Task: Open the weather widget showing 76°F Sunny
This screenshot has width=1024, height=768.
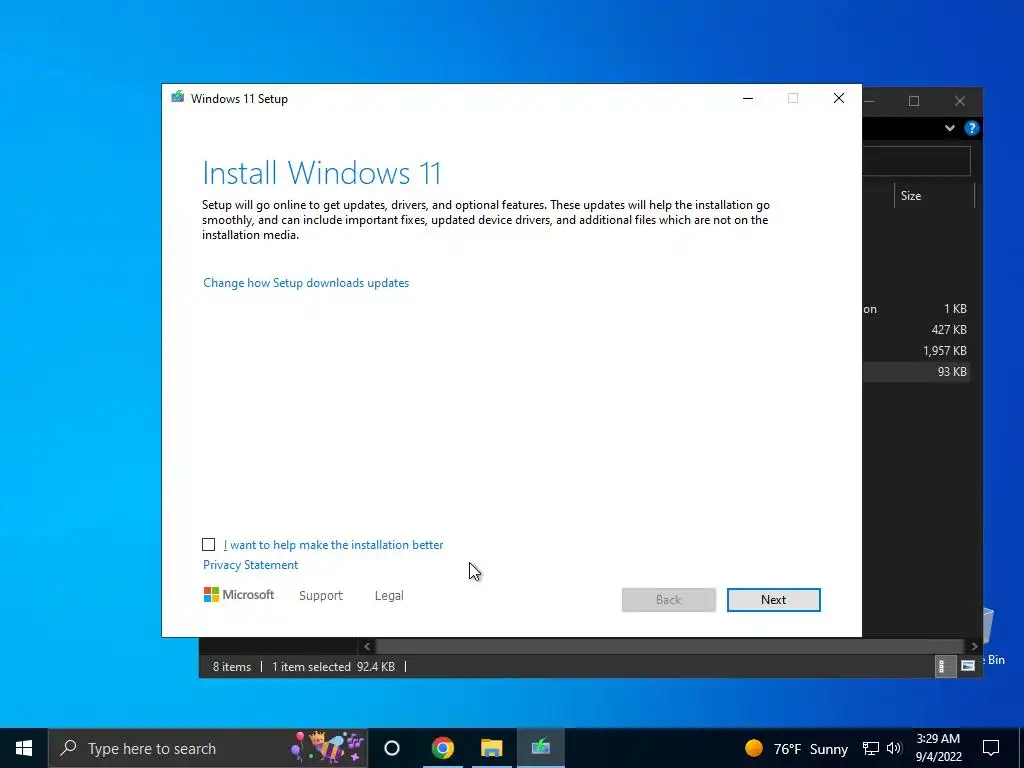Action: click(x=797, y=748)
